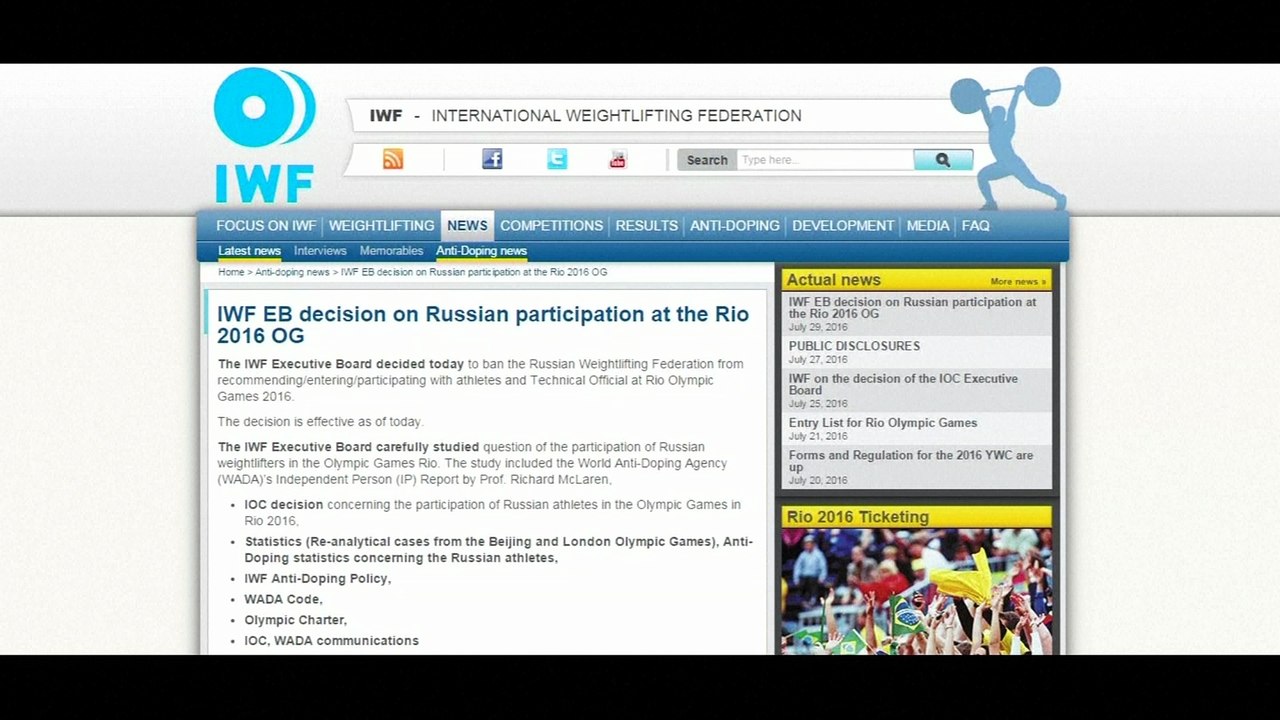Open 'IWF on the decision of the IOC Executive Board'
This screenshot has width=1280, height=720.
pyautogui.click(x=903, y=385)
